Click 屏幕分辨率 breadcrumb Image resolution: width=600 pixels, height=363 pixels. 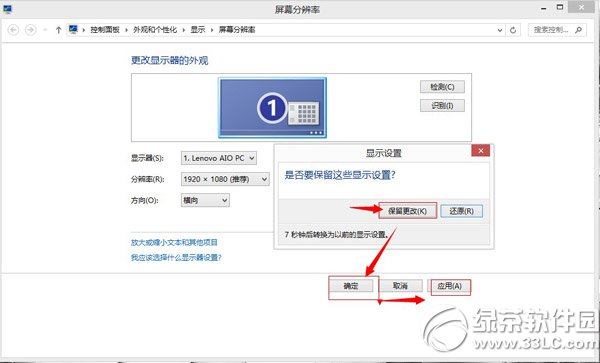[x=237, y=30]
